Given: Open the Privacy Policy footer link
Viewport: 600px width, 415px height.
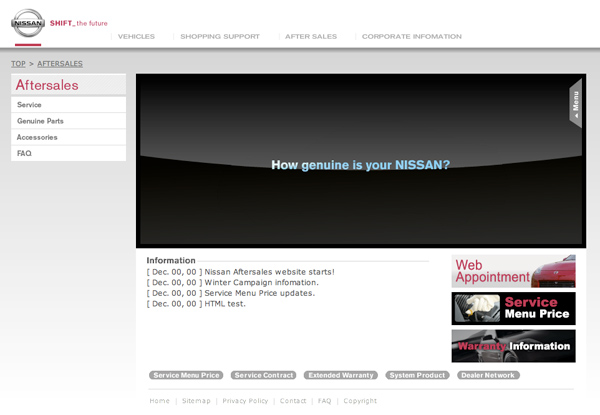Looking at the screenshot, I should [x=245, y=401].
